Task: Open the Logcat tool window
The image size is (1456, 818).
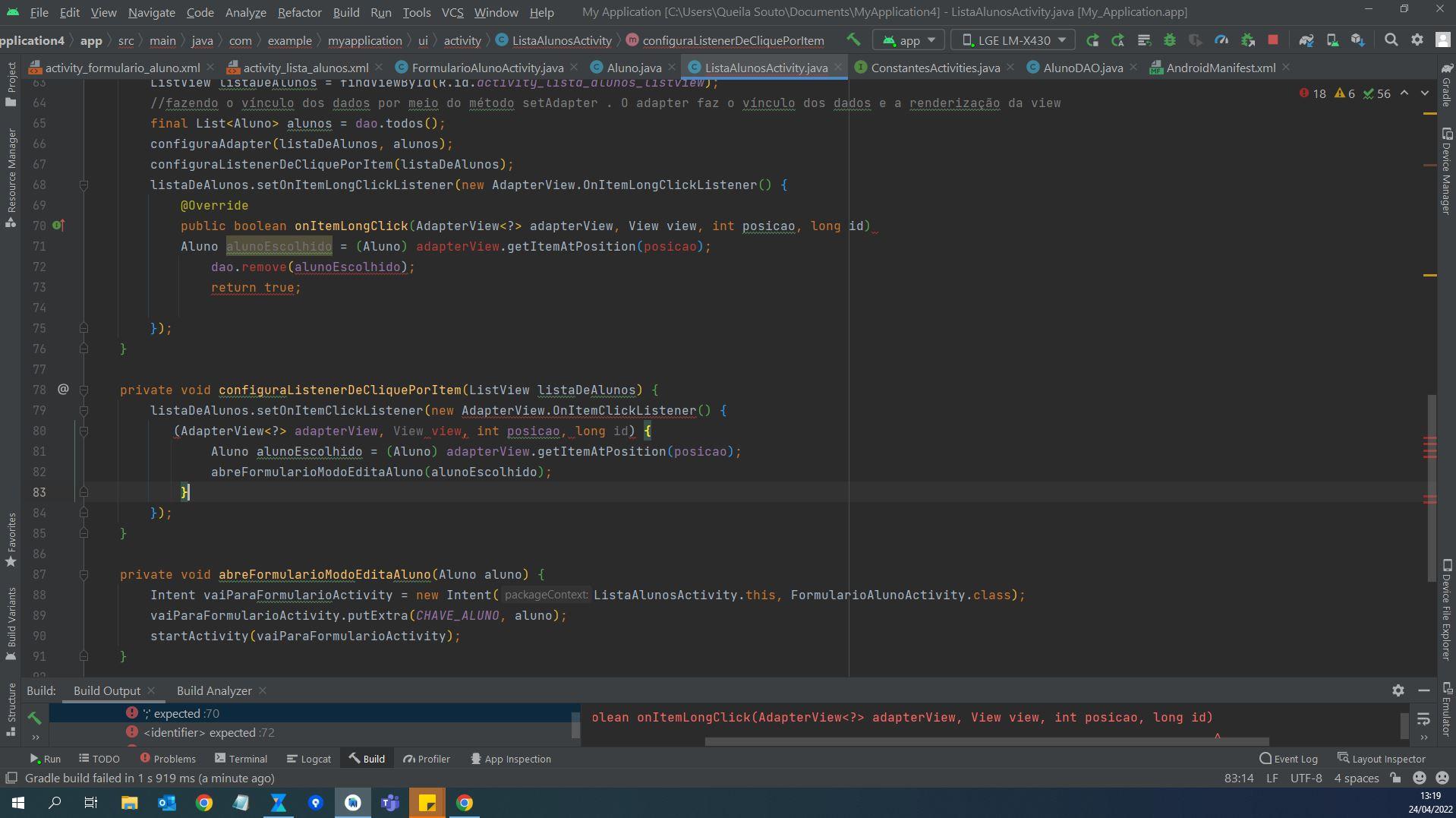Action: (309, 759)
